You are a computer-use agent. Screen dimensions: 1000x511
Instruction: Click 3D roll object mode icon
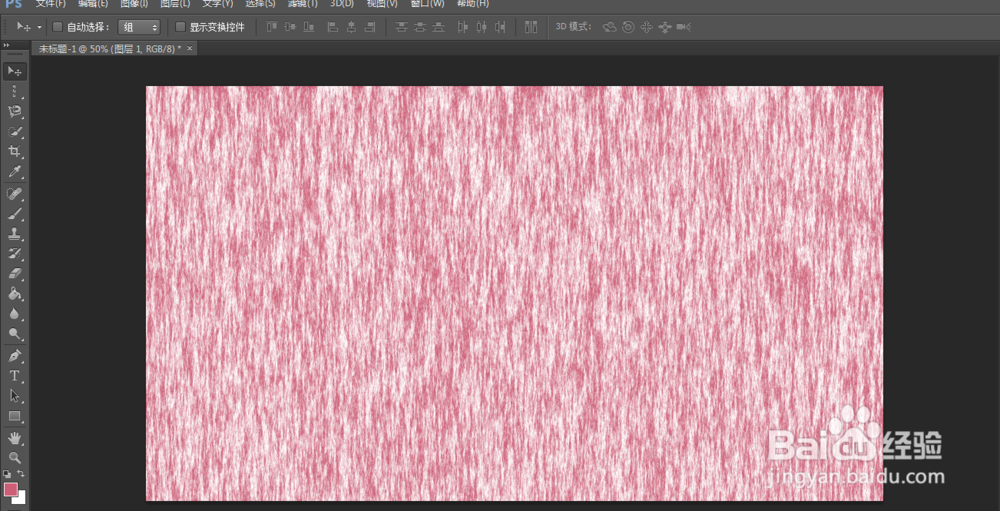pos(628,27)
